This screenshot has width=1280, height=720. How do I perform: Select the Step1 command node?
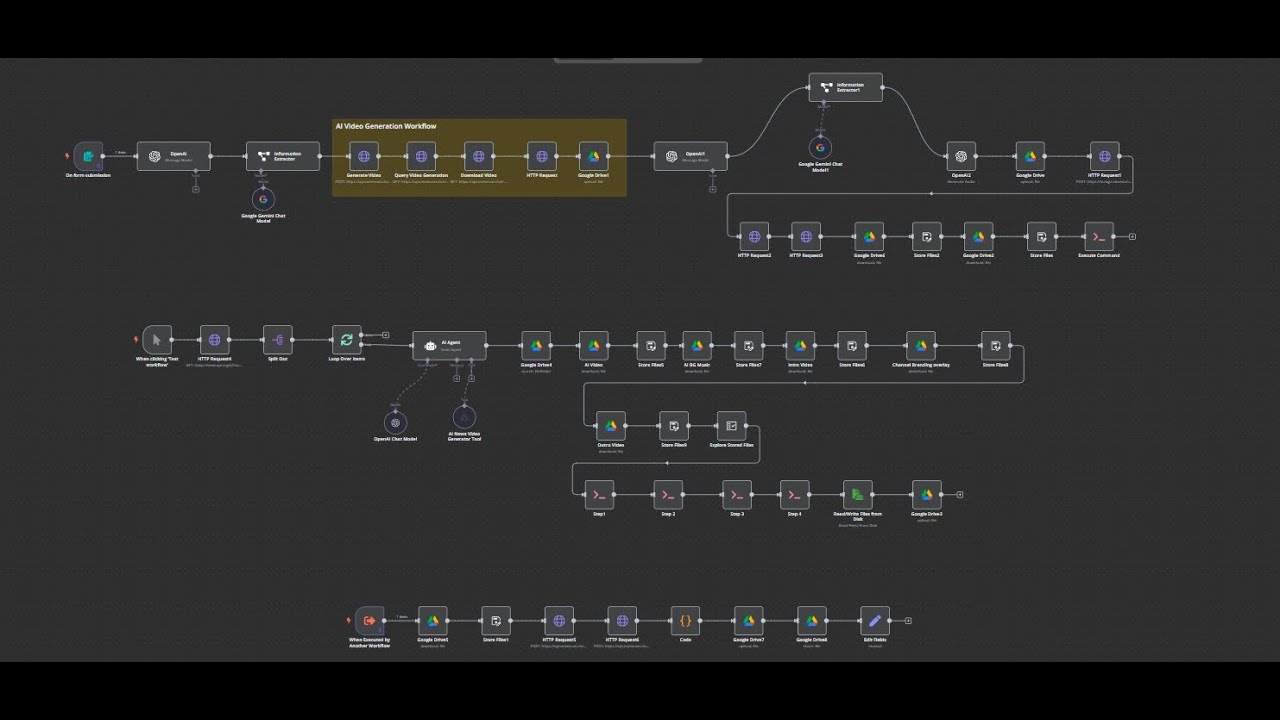599,495
